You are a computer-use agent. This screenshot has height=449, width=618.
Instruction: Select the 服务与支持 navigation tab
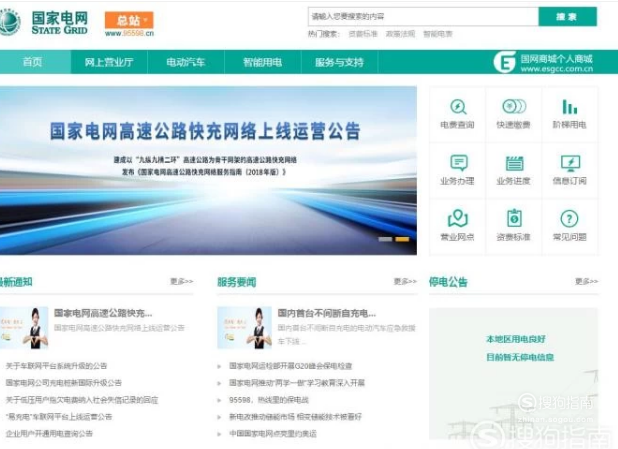pyautogui.click(x=339, y=62)
